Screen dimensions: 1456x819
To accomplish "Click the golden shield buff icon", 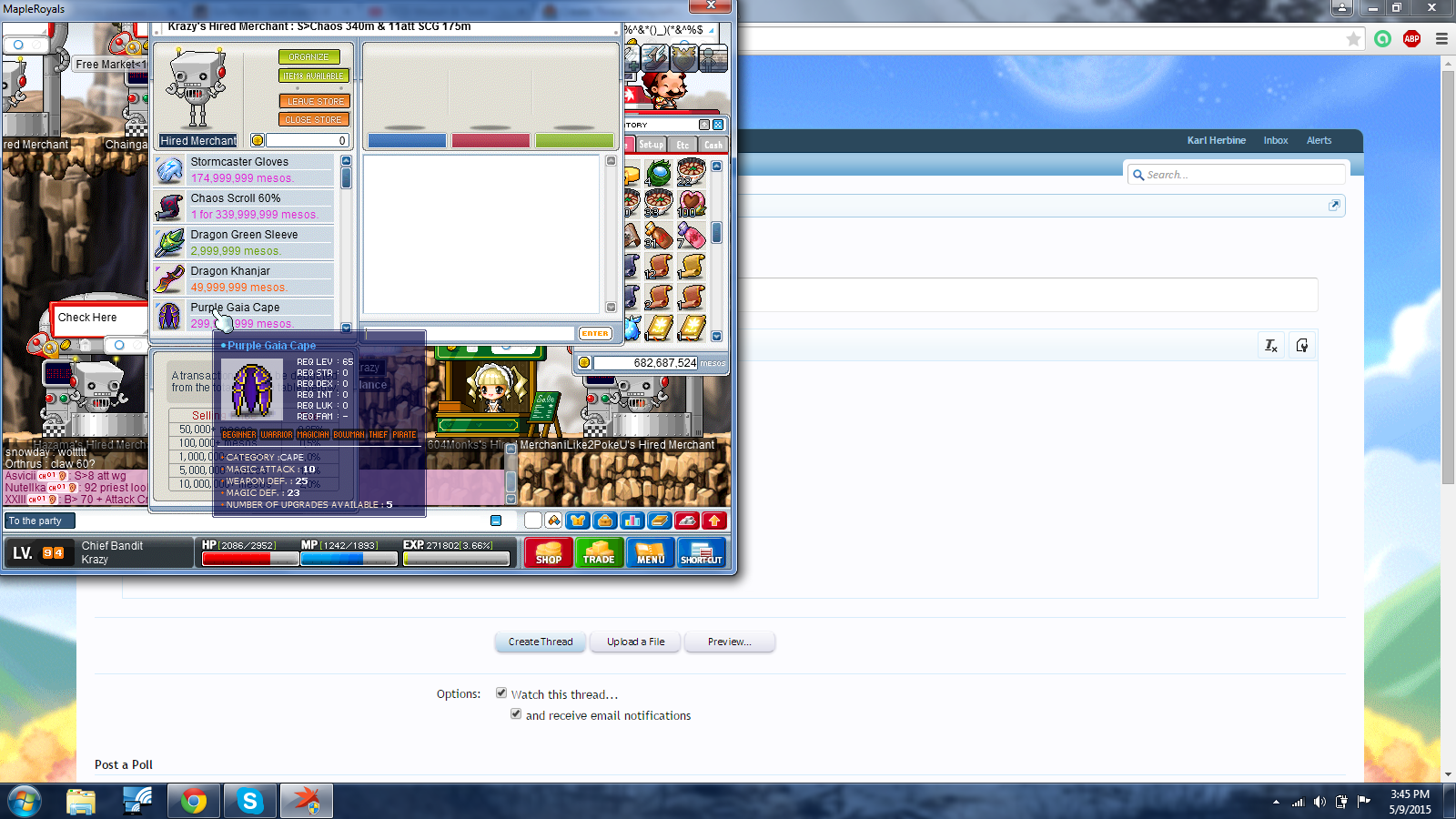I will [683, 57].
